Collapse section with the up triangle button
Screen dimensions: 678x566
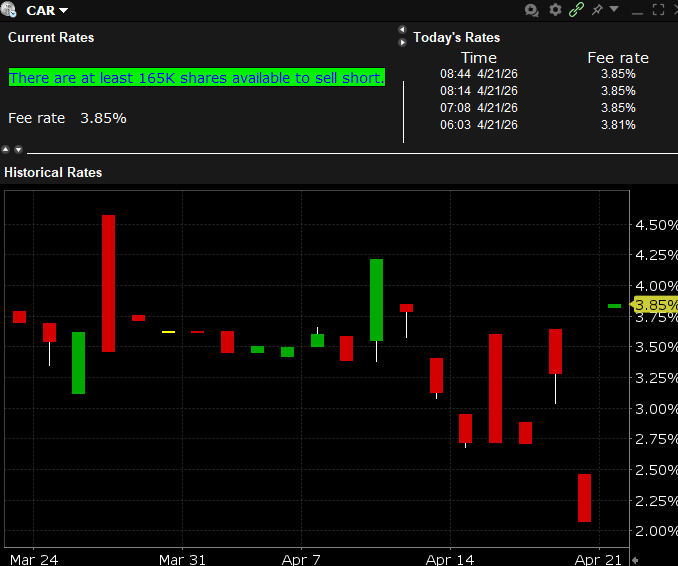6,149
